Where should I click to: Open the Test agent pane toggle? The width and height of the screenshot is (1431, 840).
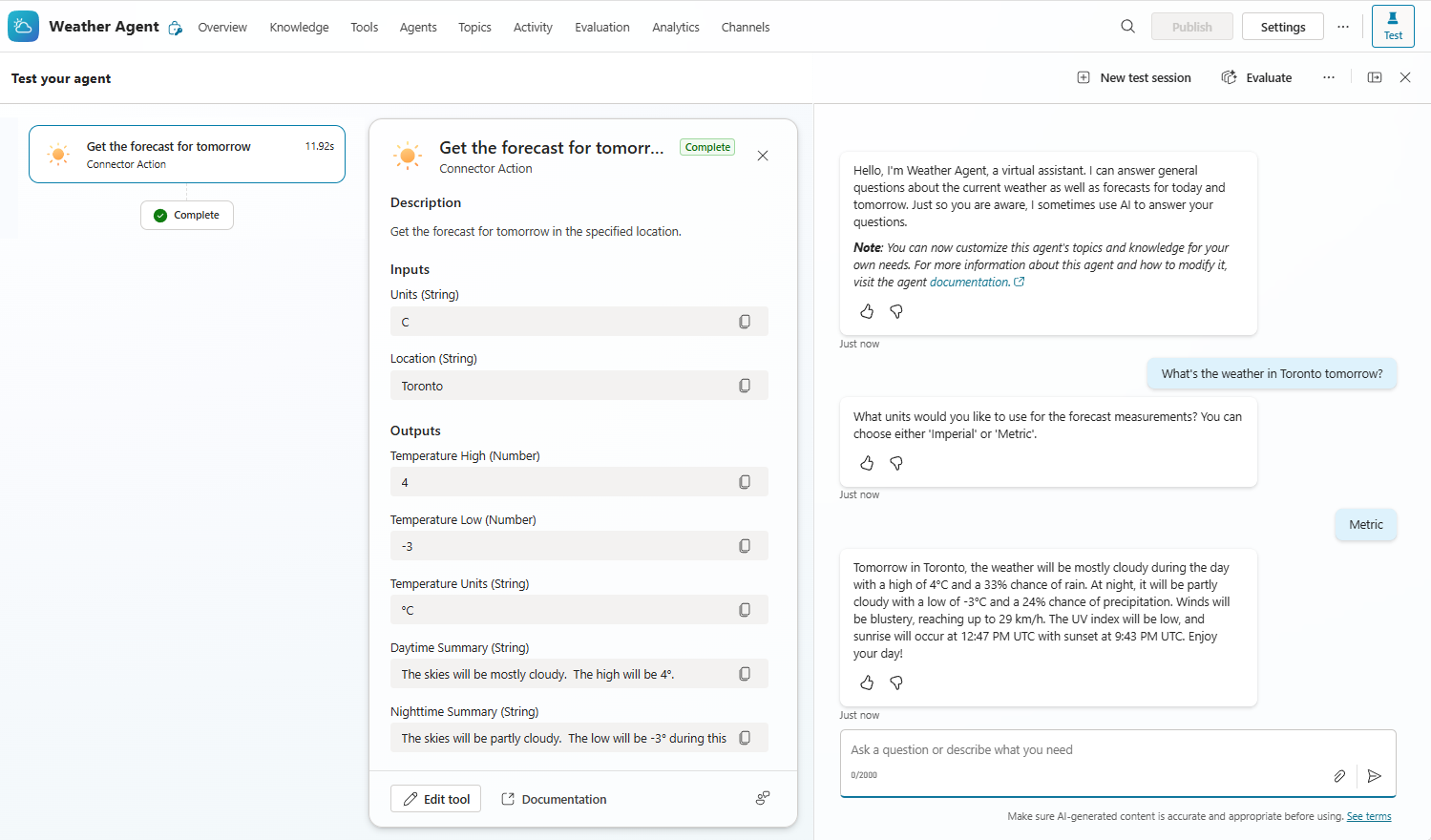tap(1393, 26)
